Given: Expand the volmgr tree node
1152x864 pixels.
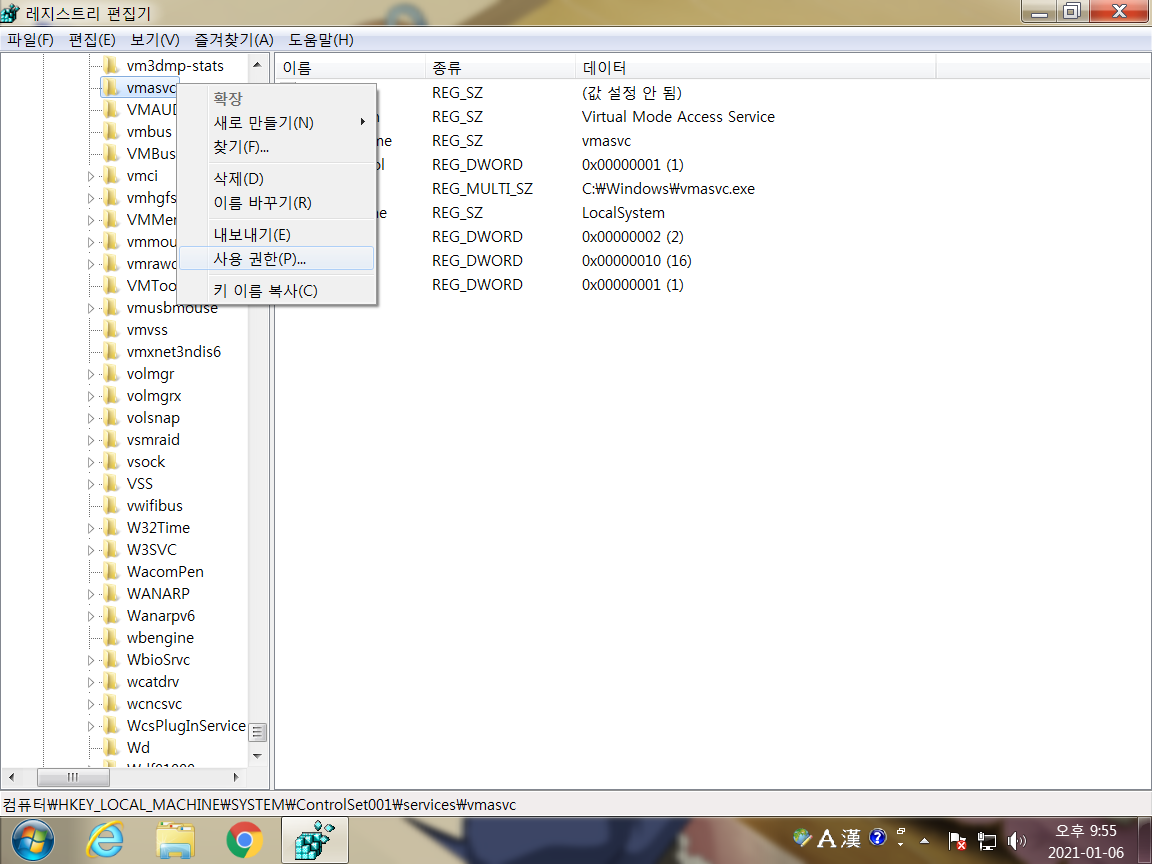Looking at the screenshot, I should [91, 374].
